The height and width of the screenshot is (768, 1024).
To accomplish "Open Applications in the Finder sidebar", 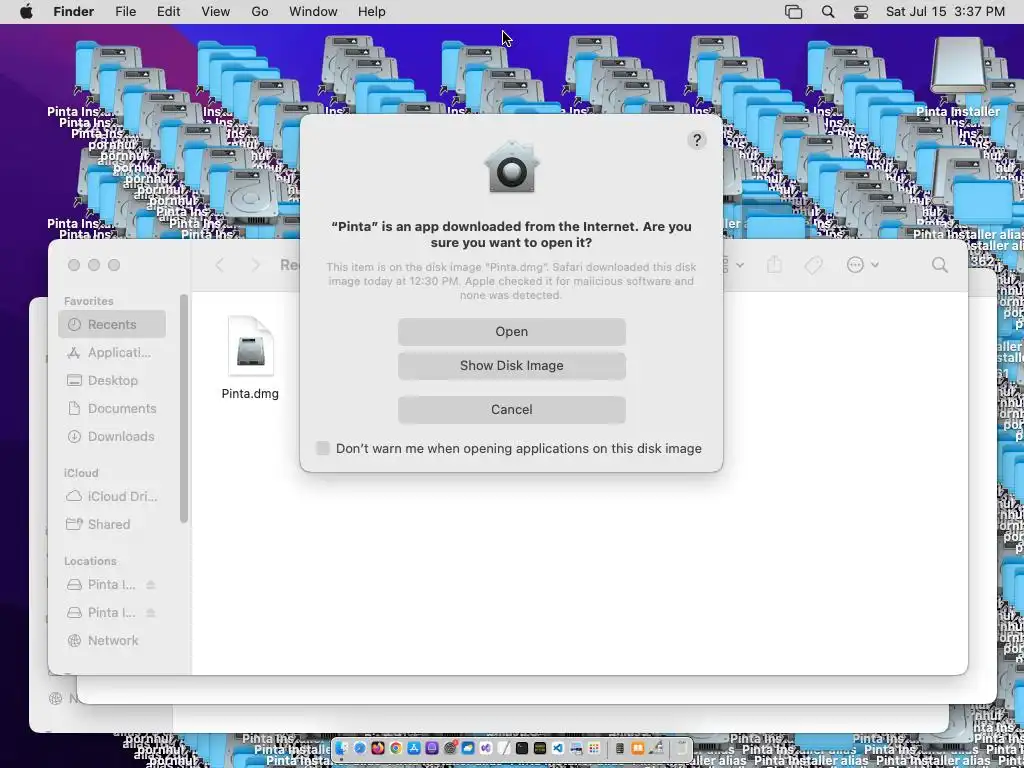I will tap(112, 353).
